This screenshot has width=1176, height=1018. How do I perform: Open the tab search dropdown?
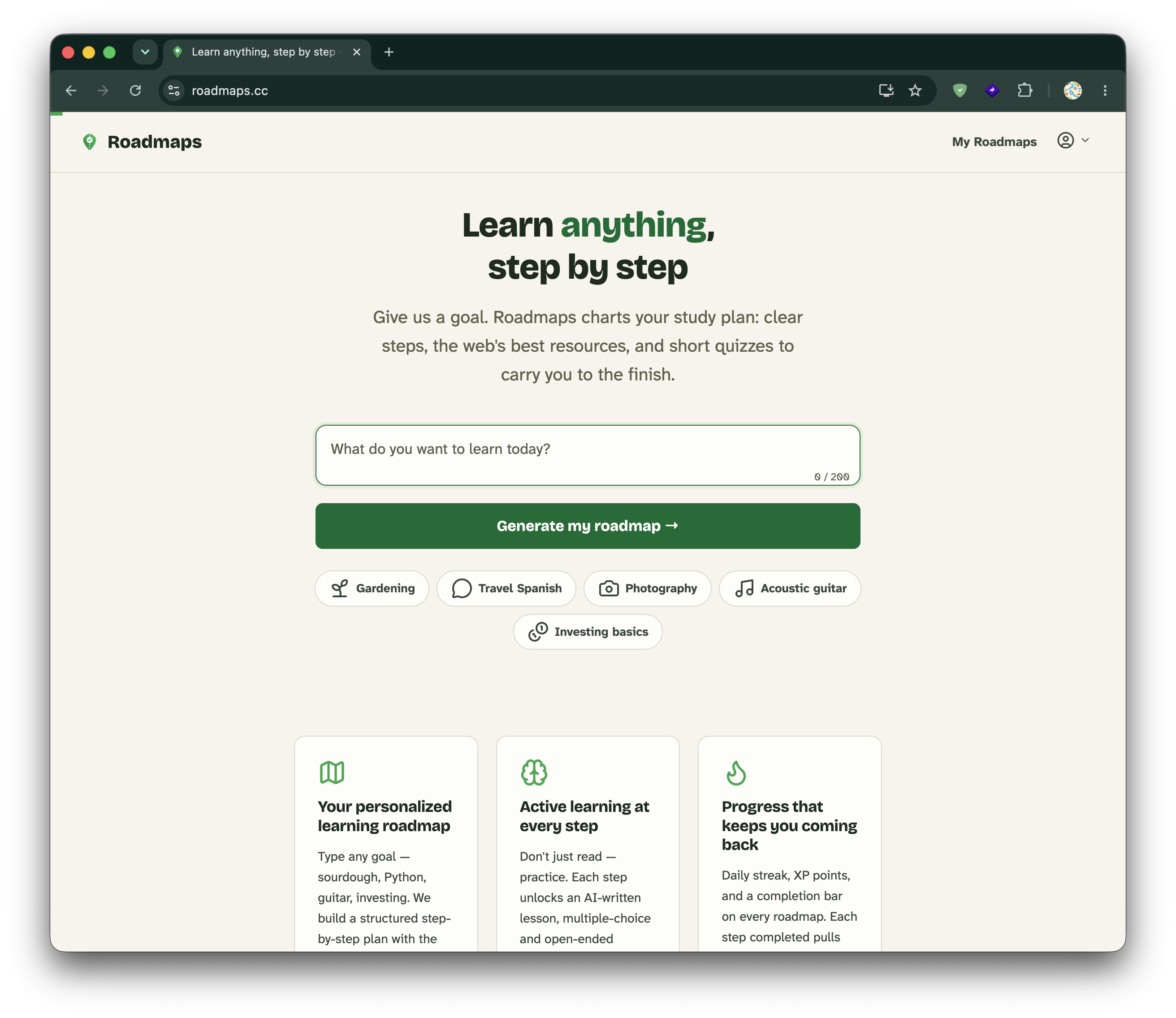(x=145, y=52)
